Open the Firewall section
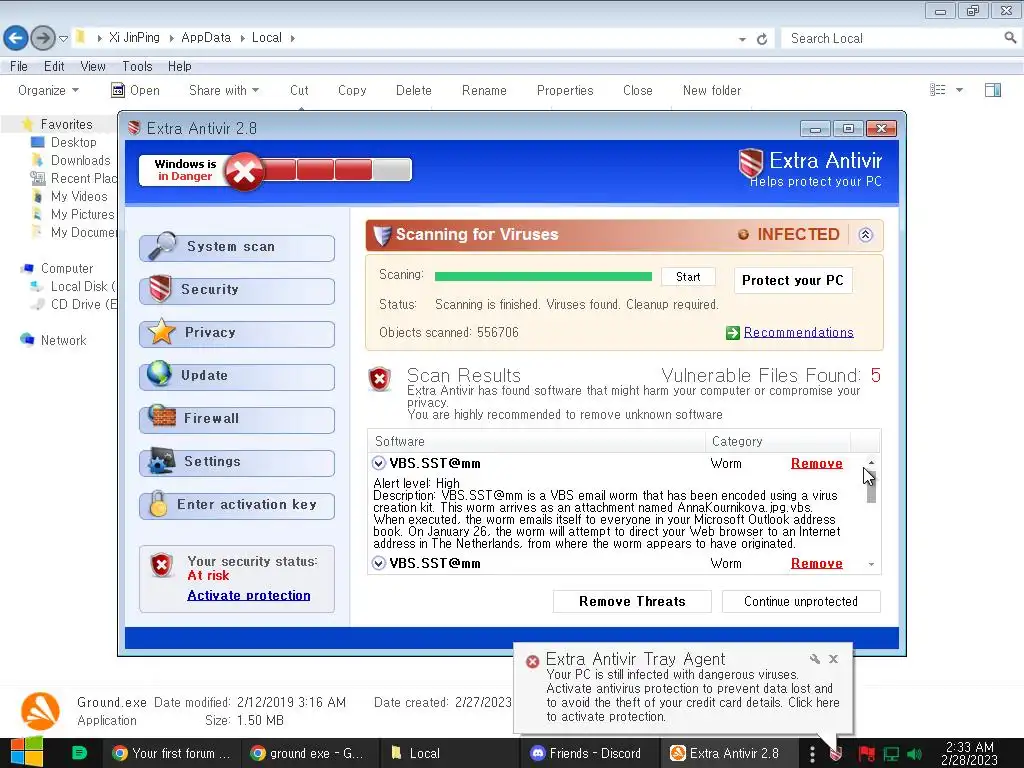The image size is (1024, 768). tap(237, 419)
